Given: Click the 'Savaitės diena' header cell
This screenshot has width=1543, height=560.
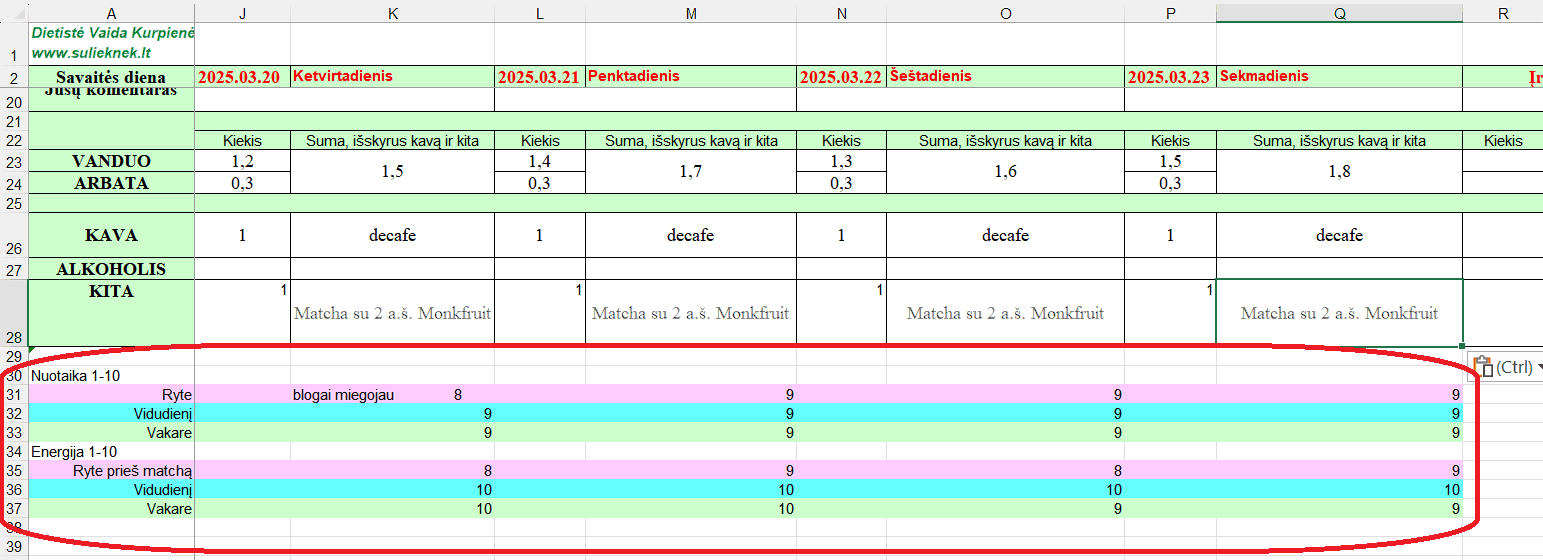Looking at the screenshot, I should (x=111, y=77).
